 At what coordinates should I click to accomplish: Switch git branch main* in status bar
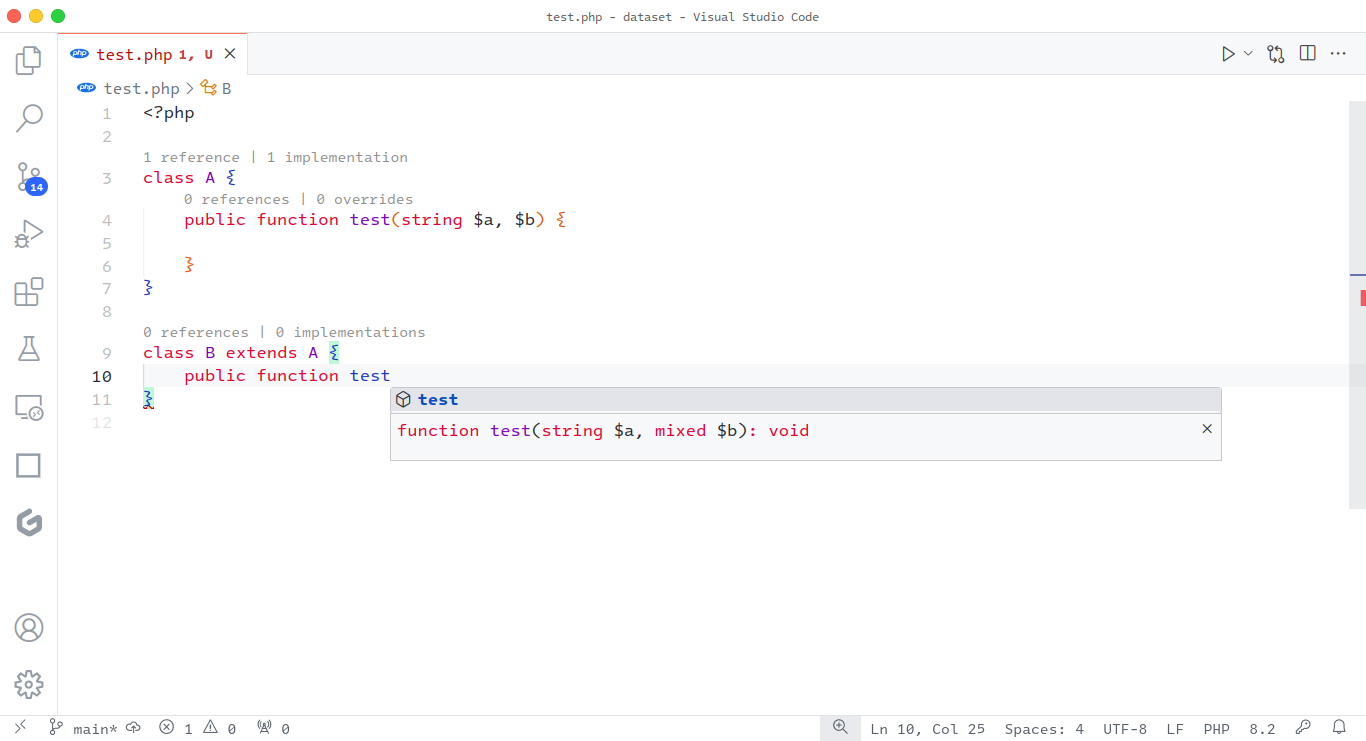coord(83,729)
